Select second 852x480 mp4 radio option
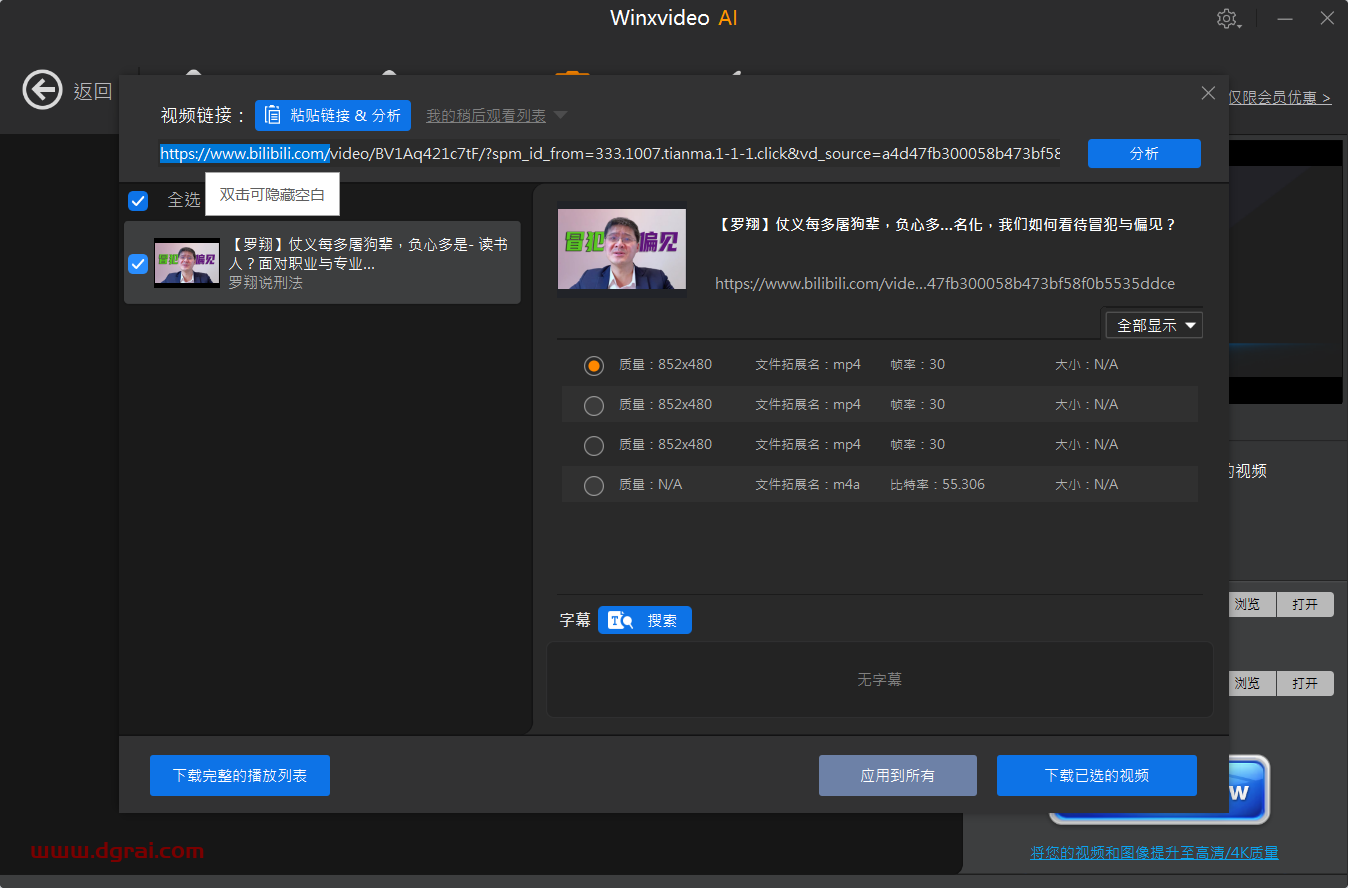Image resolution: width=1348 pixels, height=888 pixels. point(594,406)
